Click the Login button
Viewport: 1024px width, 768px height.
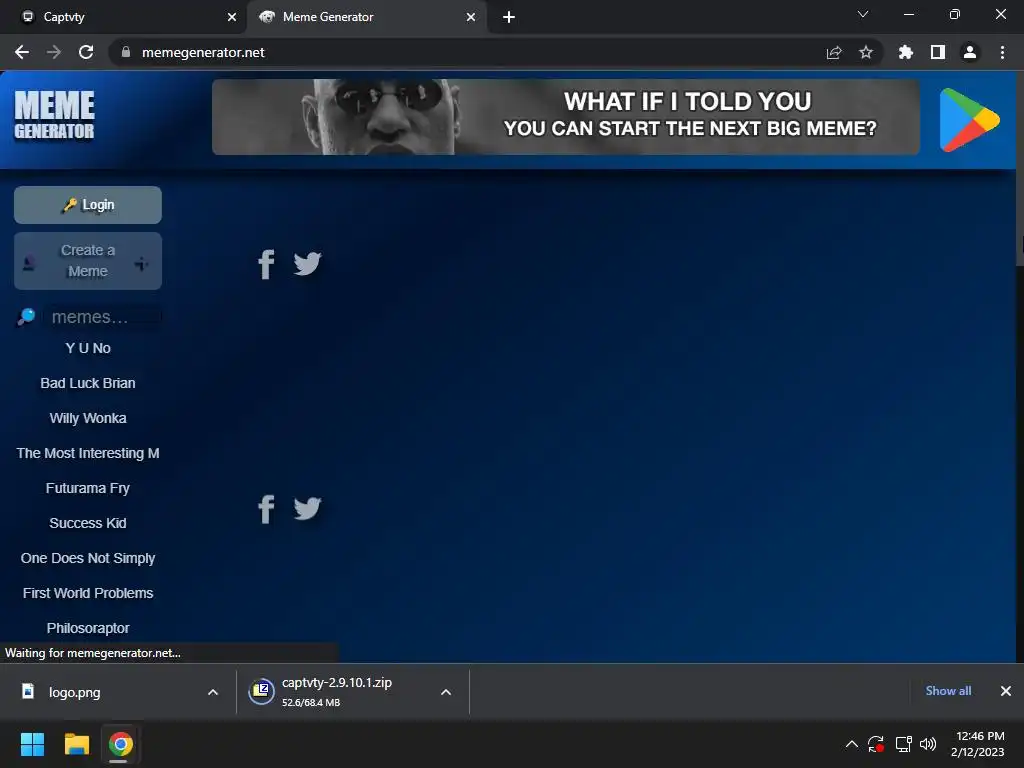point(88,205)
